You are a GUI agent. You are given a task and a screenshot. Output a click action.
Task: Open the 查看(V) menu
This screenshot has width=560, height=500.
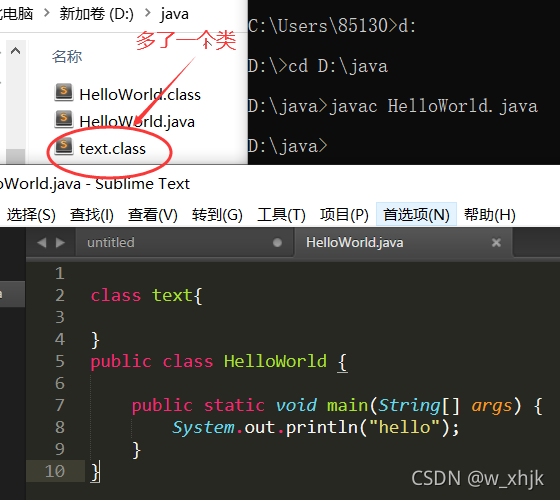click(153, 215)
